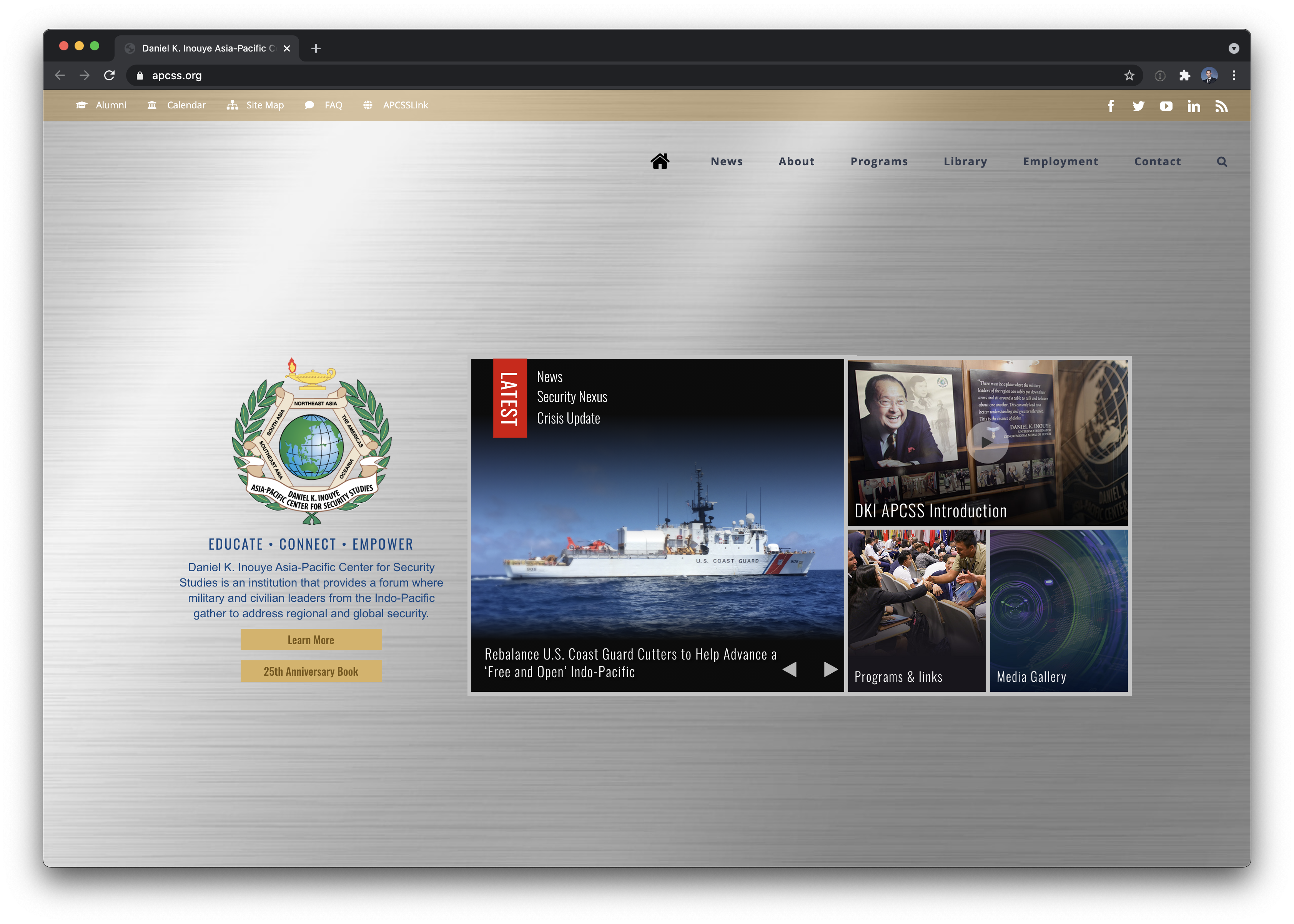1294x924 pixels.
Task: Select the News latest category
Action: pos(550,377)
